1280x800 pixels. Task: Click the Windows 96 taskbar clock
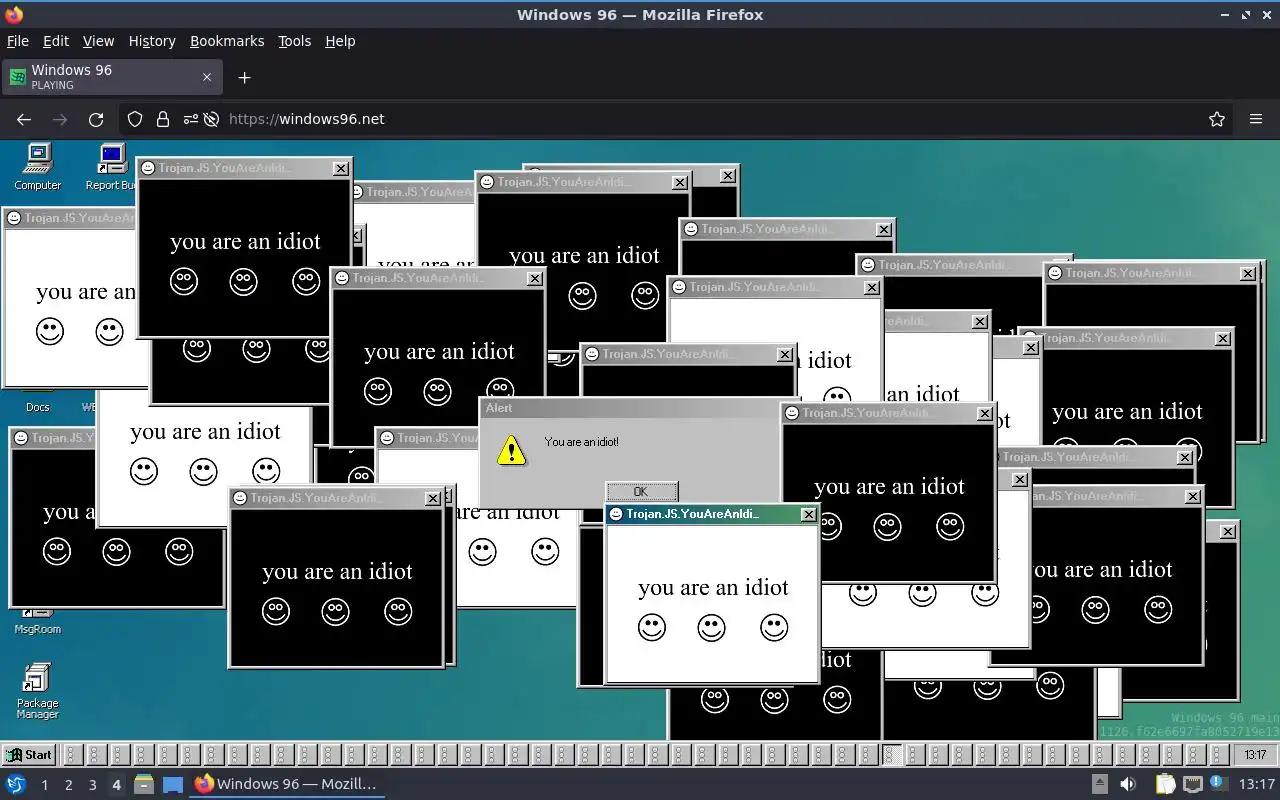tap(1256, 755)
